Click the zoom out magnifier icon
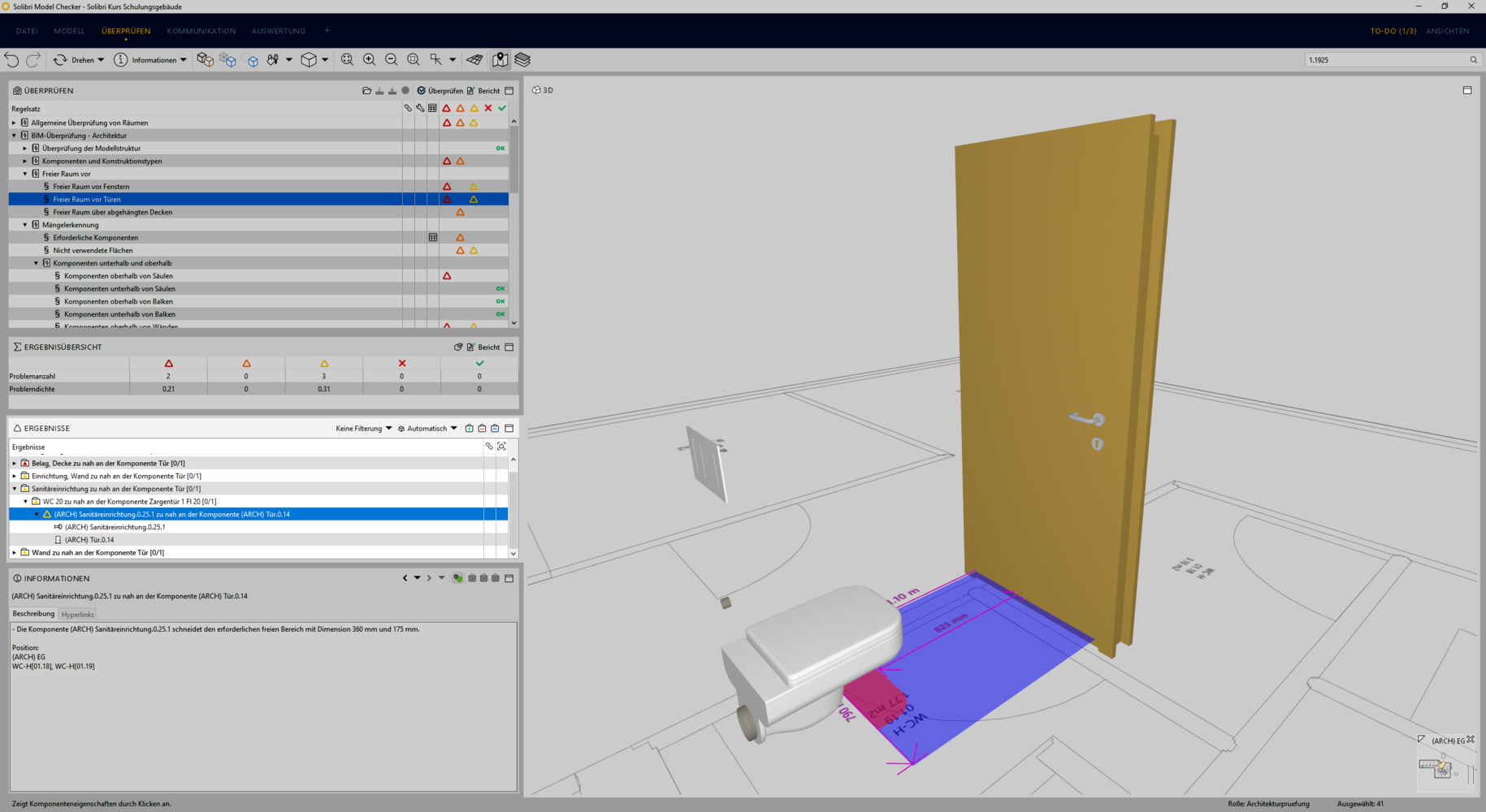This screenshot has width=1486, height=812. click(x=391, y=59)
